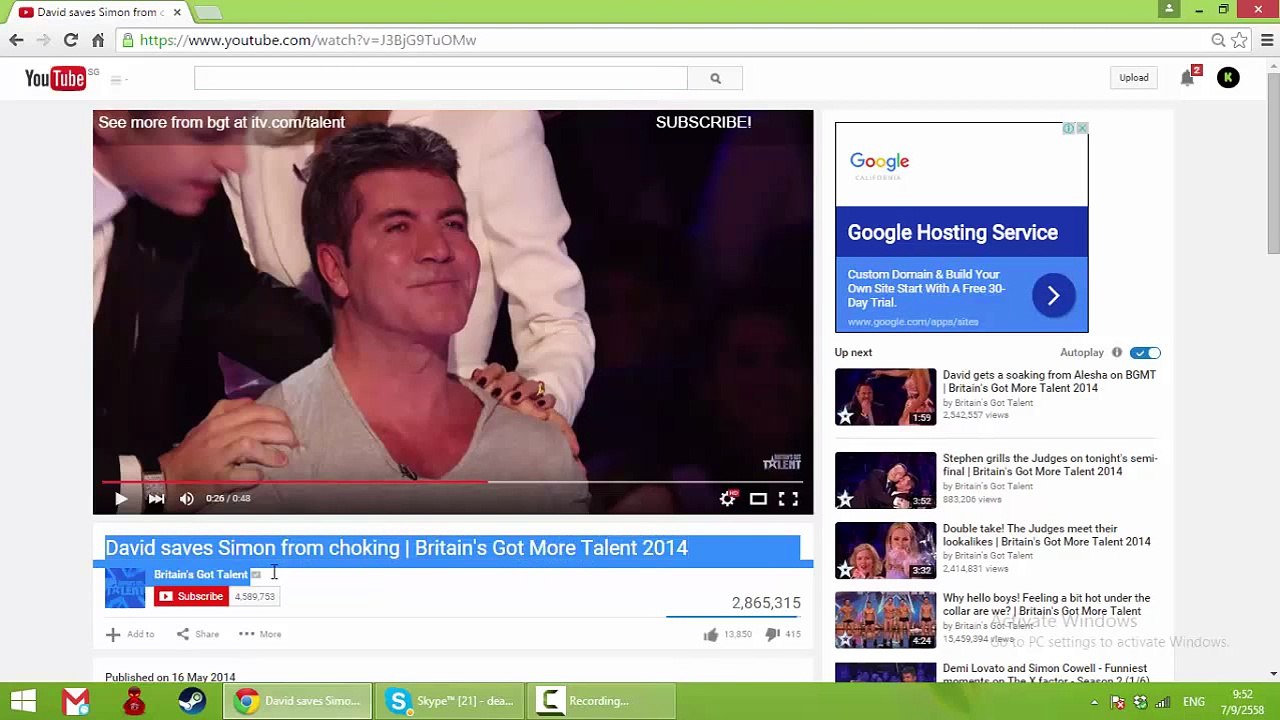Open the YouTube home logo
This screenshot has height=720, width=1280.
[55, 78]
